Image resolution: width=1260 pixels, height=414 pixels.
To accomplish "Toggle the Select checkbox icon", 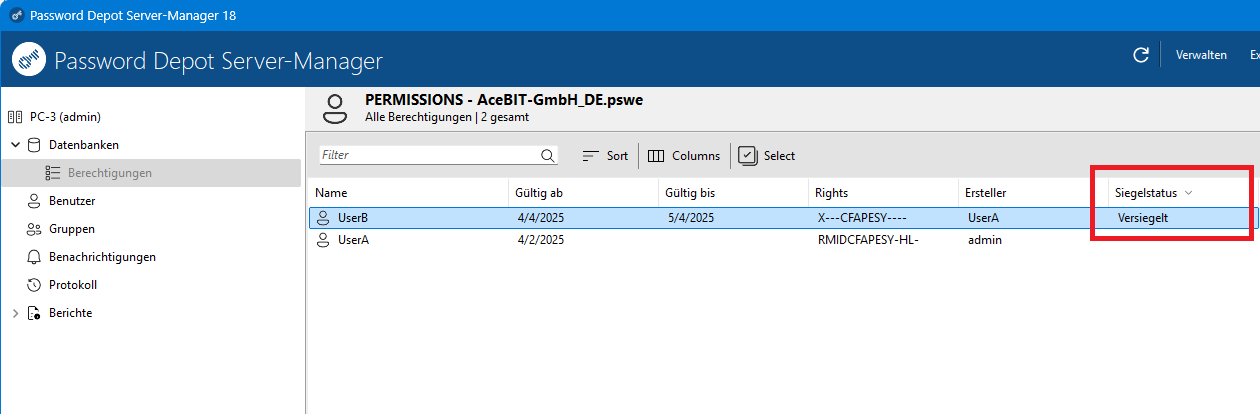I will coord(747,155).
